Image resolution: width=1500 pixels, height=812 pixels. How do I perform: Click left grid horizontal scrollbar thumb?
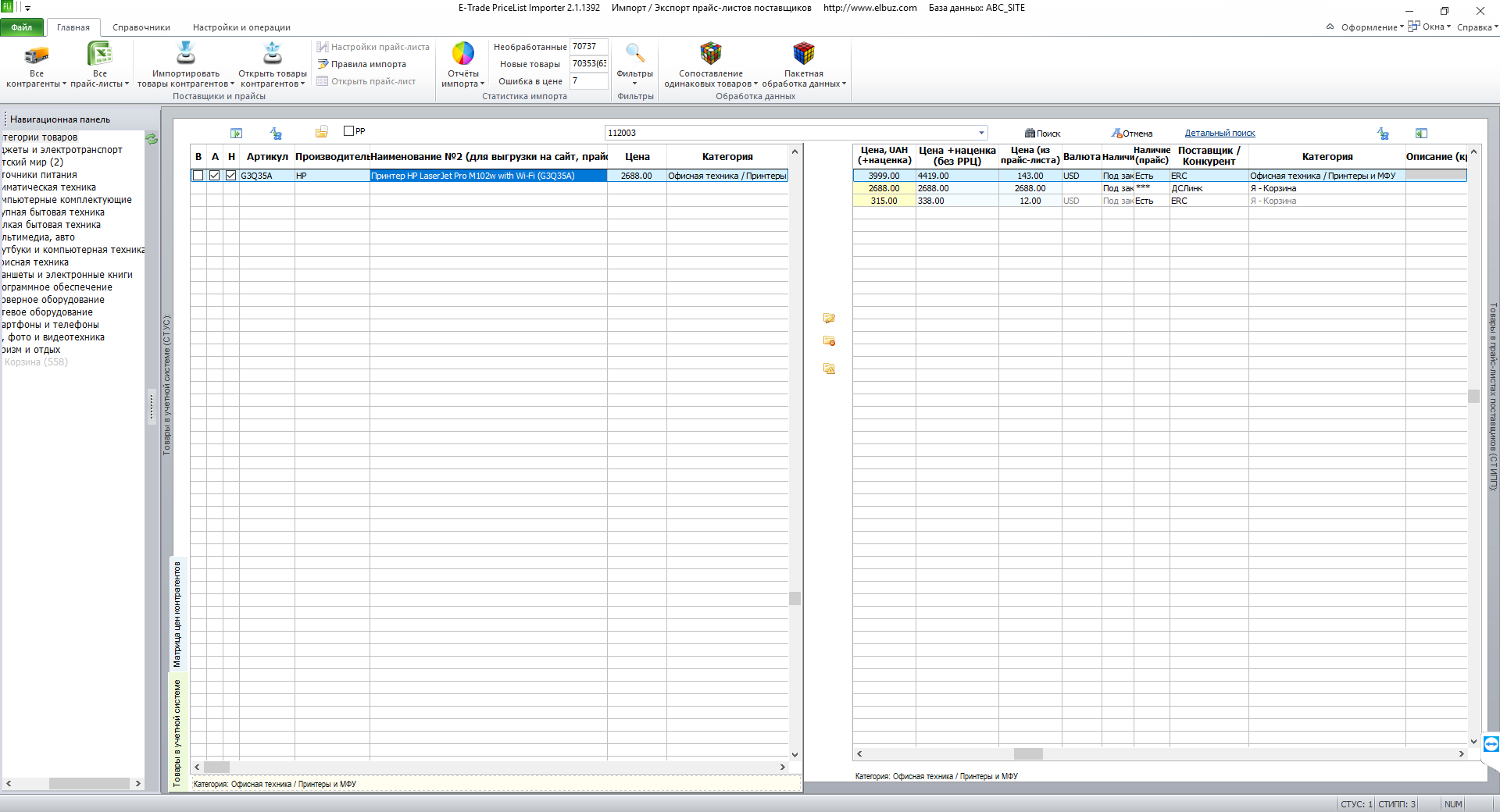(216, 767)
